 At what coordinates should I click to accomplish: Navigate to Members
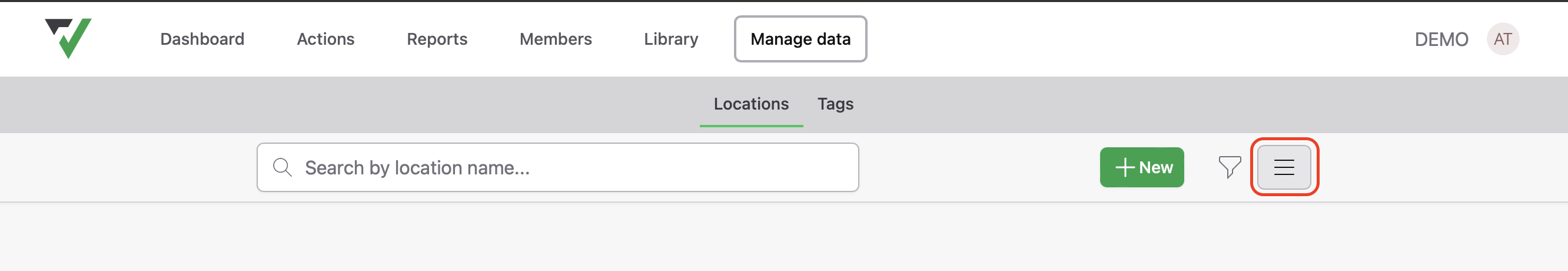(555, 39)
